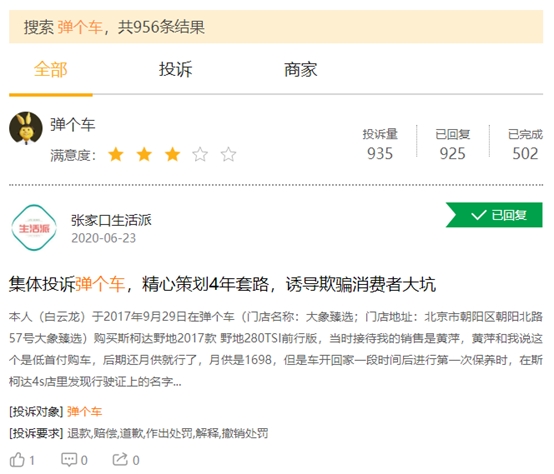The width and height of the screenshot is (554, 474).
Task: Click the 满意度 label
Action: tap(73, 155)
